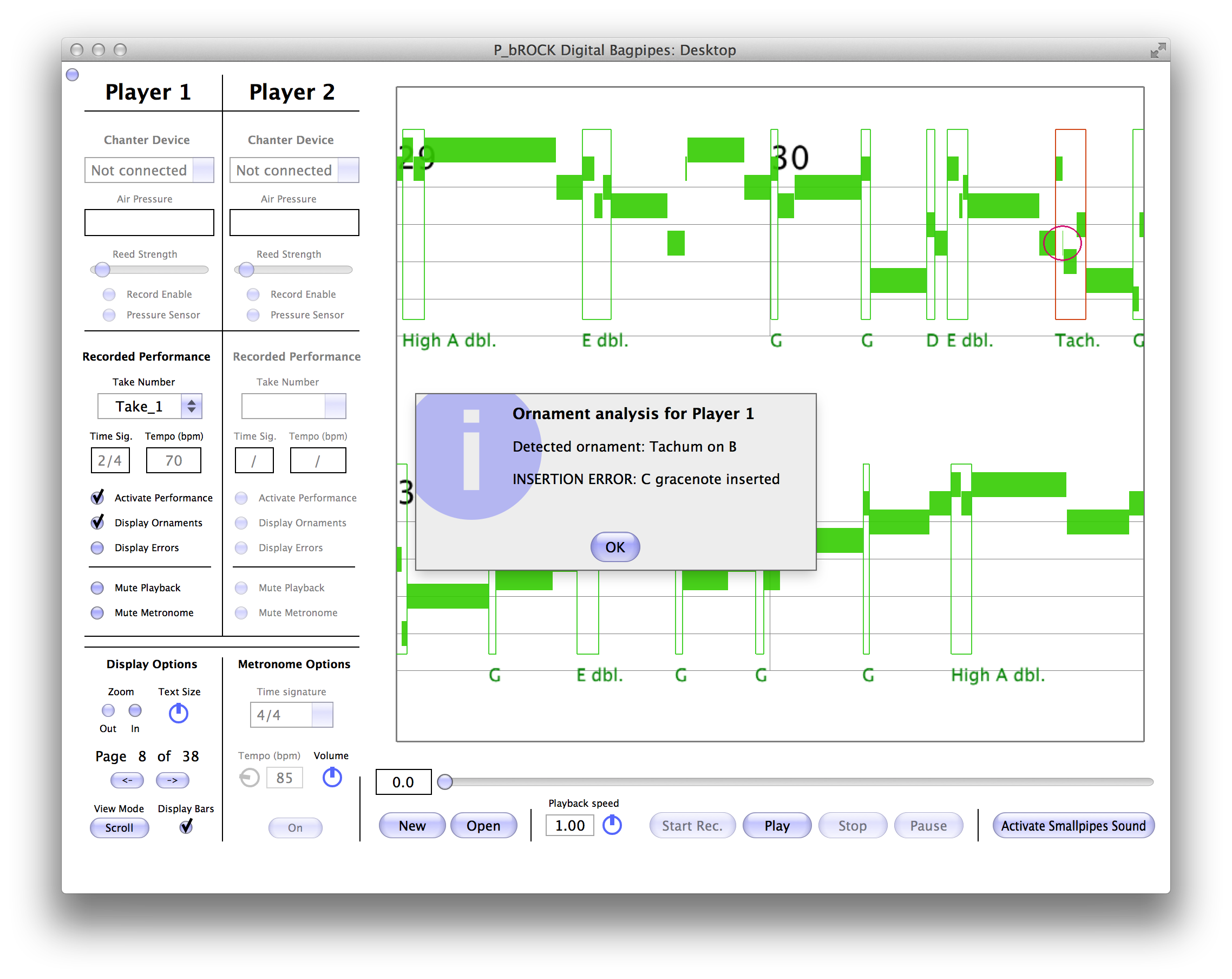Screen dimensions: 1232x979
Task: Click Player 1 Tempo field showing 70
Action: click(174, 460)
